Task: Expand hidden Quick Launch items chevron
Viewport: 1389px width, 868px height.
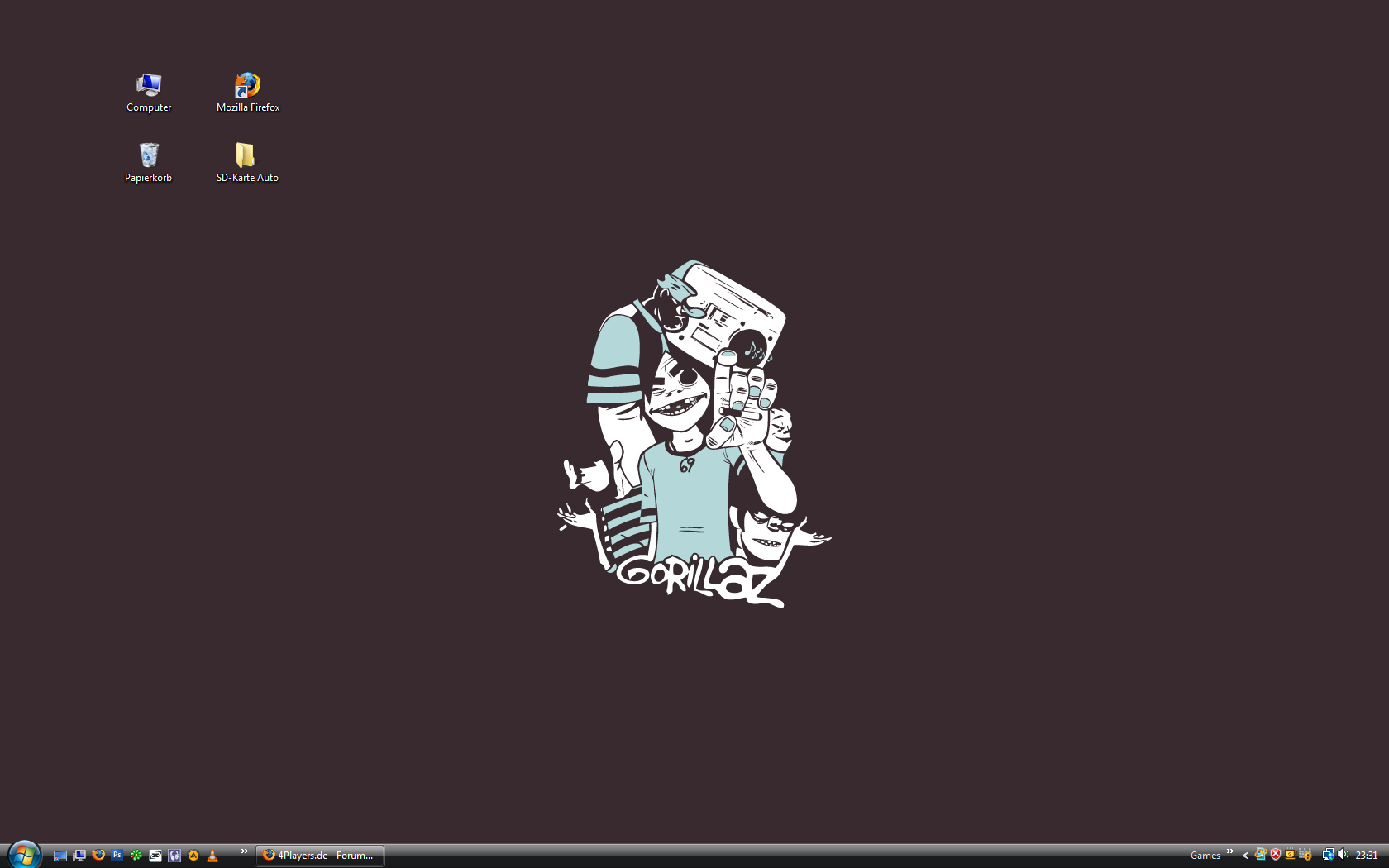Action: click(245, 851)
